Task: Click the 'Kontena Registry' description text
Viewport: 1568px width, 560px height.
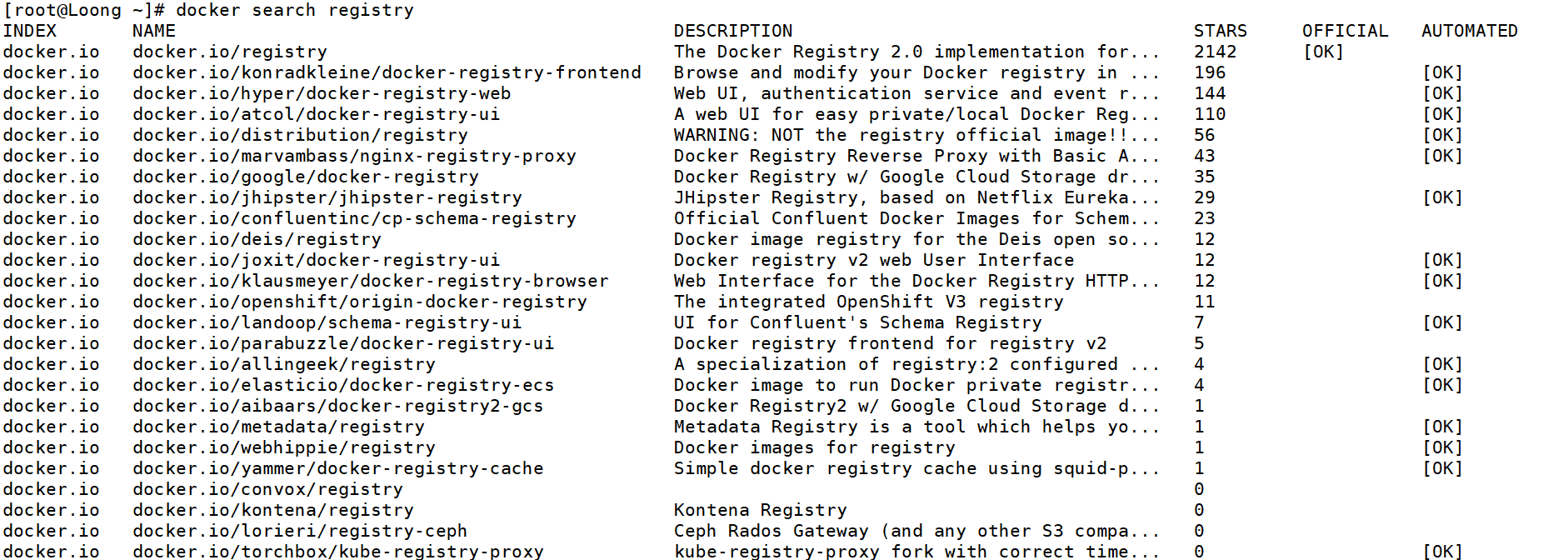Action: 760,510
